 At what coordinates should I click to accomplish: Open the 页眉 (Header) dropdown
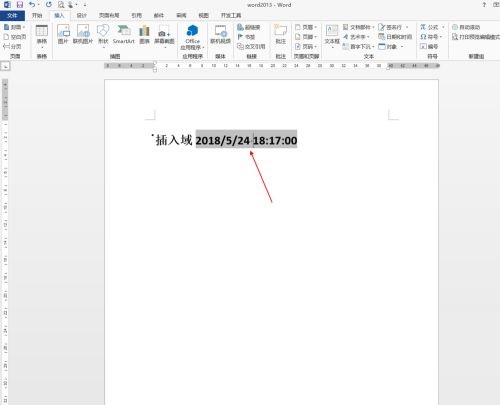point(306,27)
